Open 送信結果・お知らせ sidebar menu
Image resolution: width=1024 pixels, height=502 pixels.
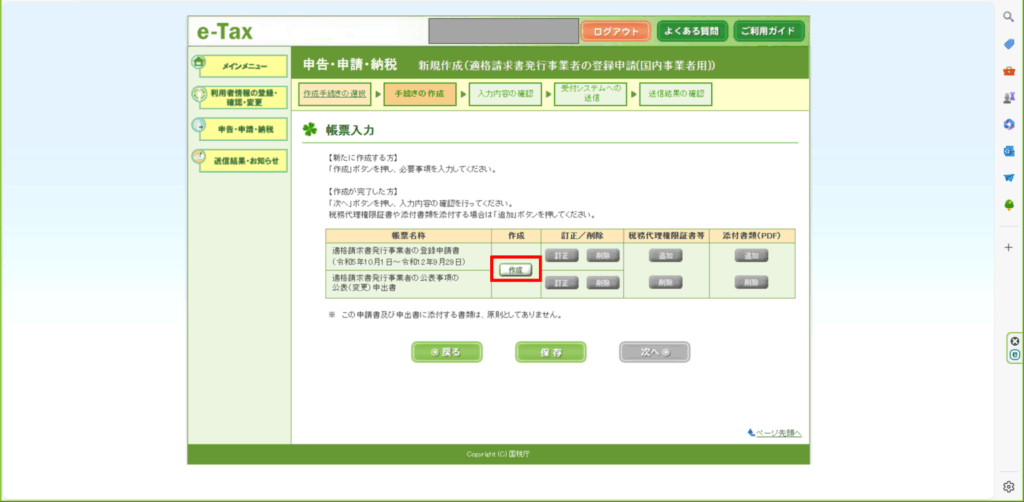244,161
